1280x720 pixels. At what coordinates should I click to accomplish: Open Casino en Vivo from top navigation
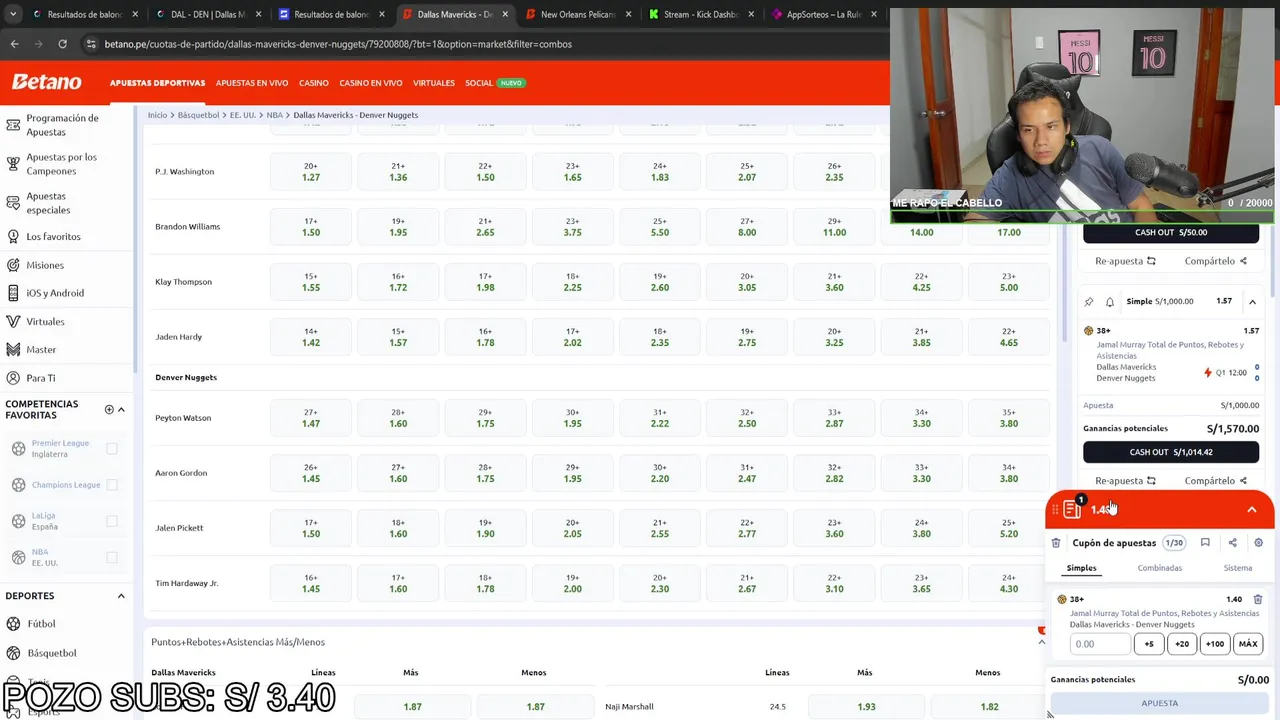371,83
